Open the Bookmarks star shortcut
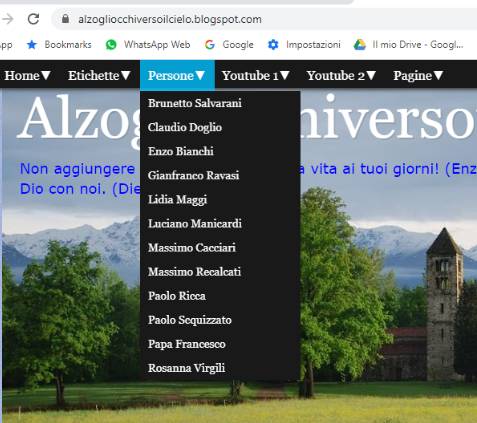This screenshot has height=423, width=477. (32, 44)
